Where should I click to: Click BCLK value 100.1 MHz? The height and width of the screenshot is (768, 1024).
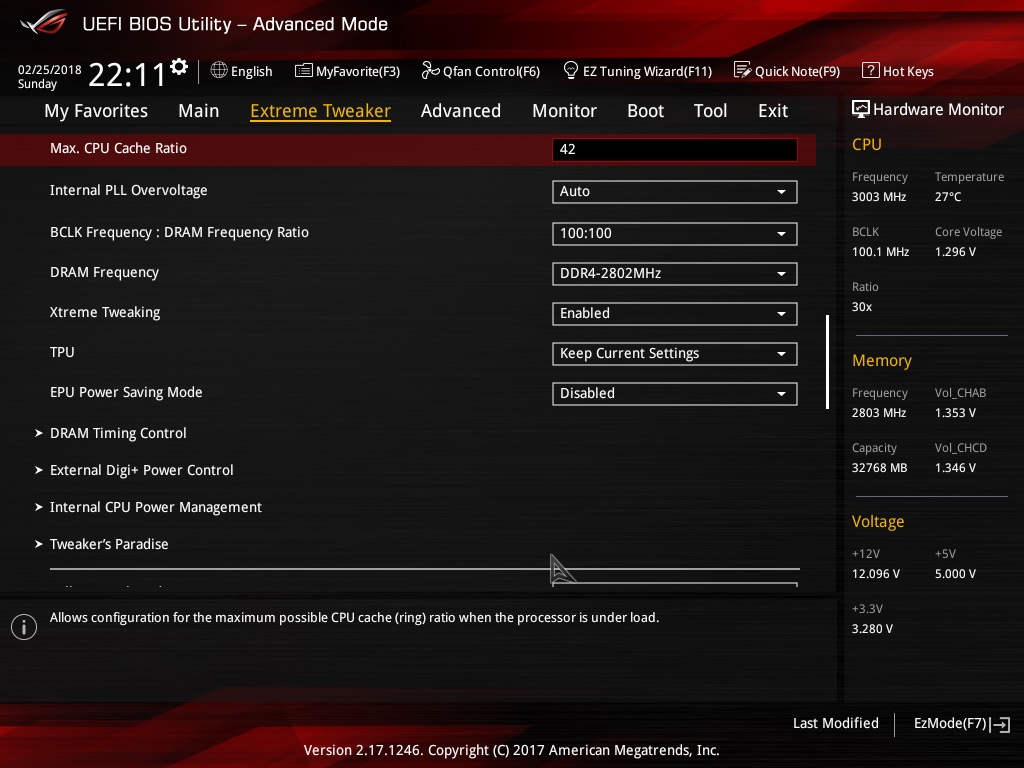click(880, 251)
